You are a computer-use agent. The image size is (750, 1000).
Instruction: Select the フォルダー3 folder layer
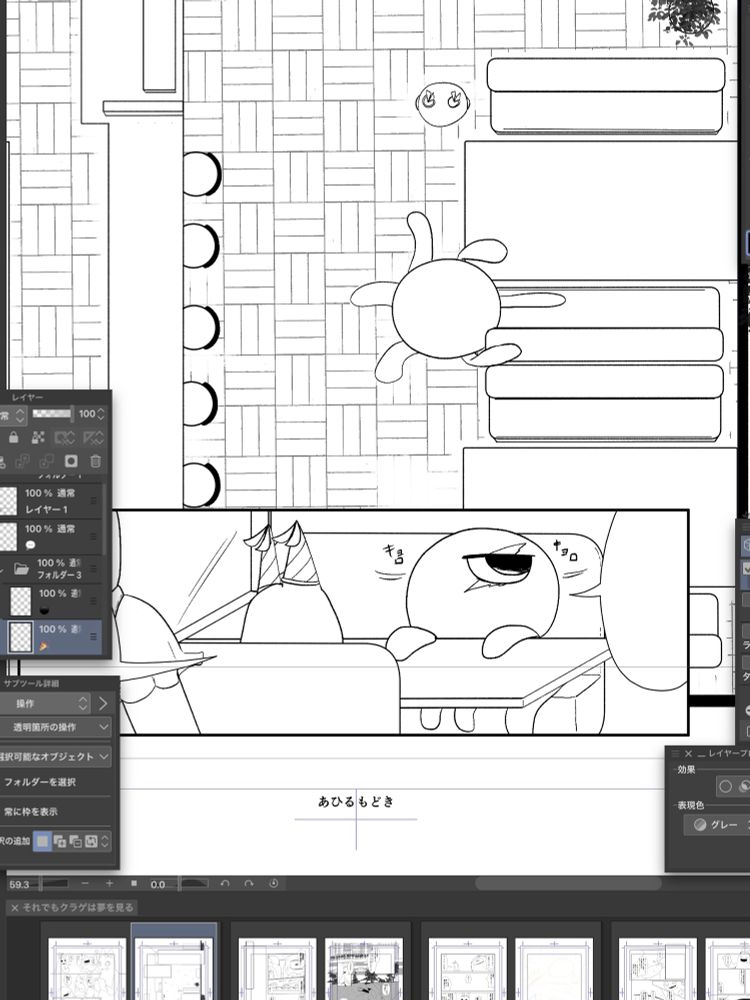click(51, 568)
